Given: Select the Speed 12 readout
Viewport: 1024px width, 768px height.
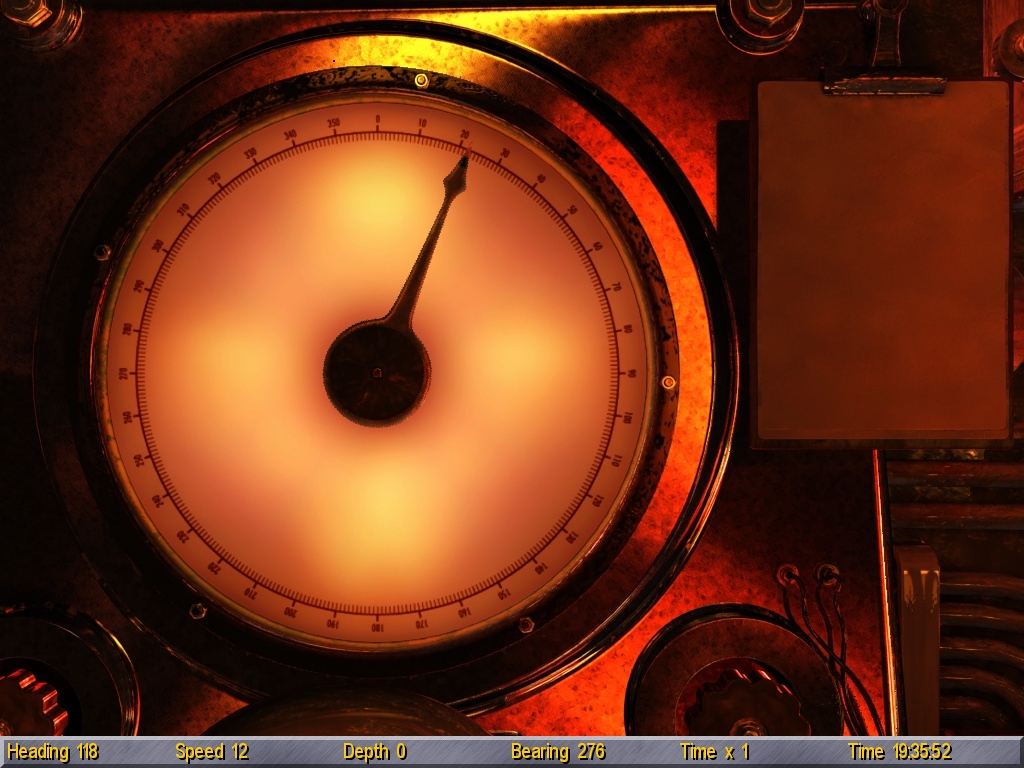Looking at the screenshot, I should pos(211,752).
